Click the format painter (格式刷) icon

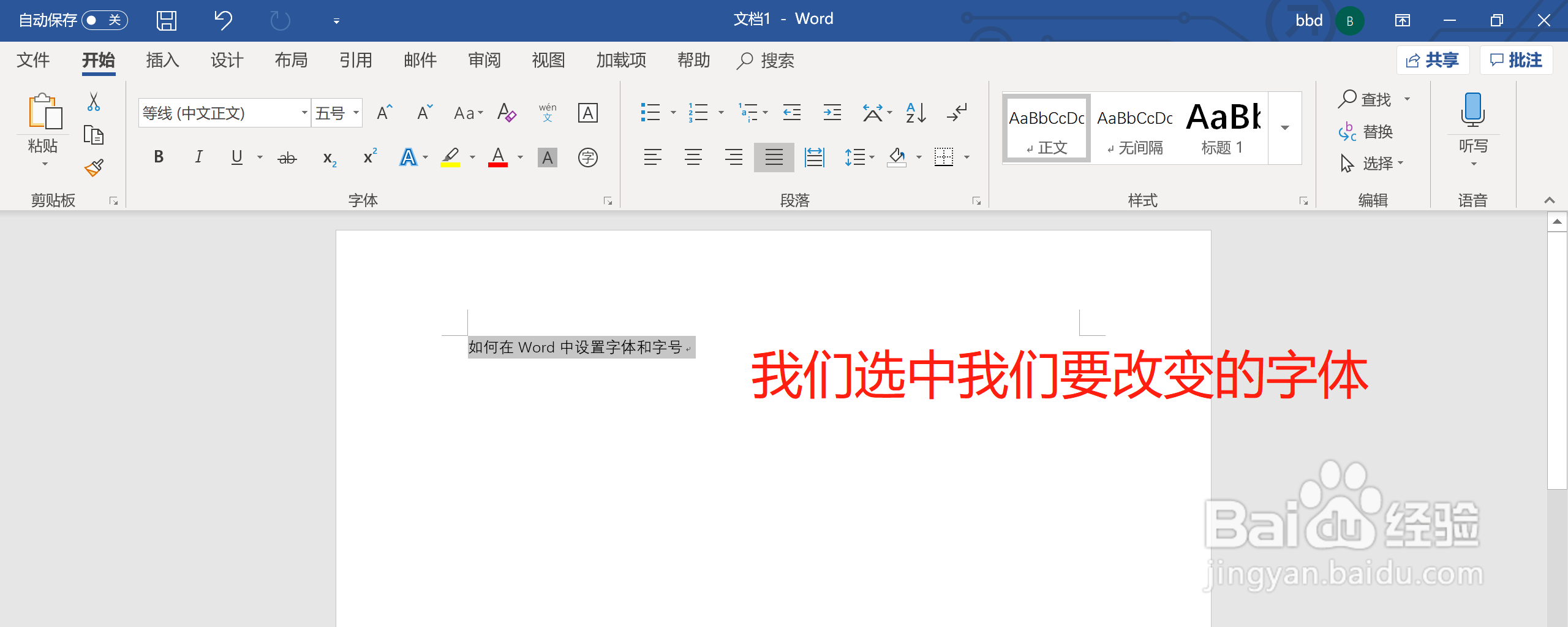tap(94, 168)
